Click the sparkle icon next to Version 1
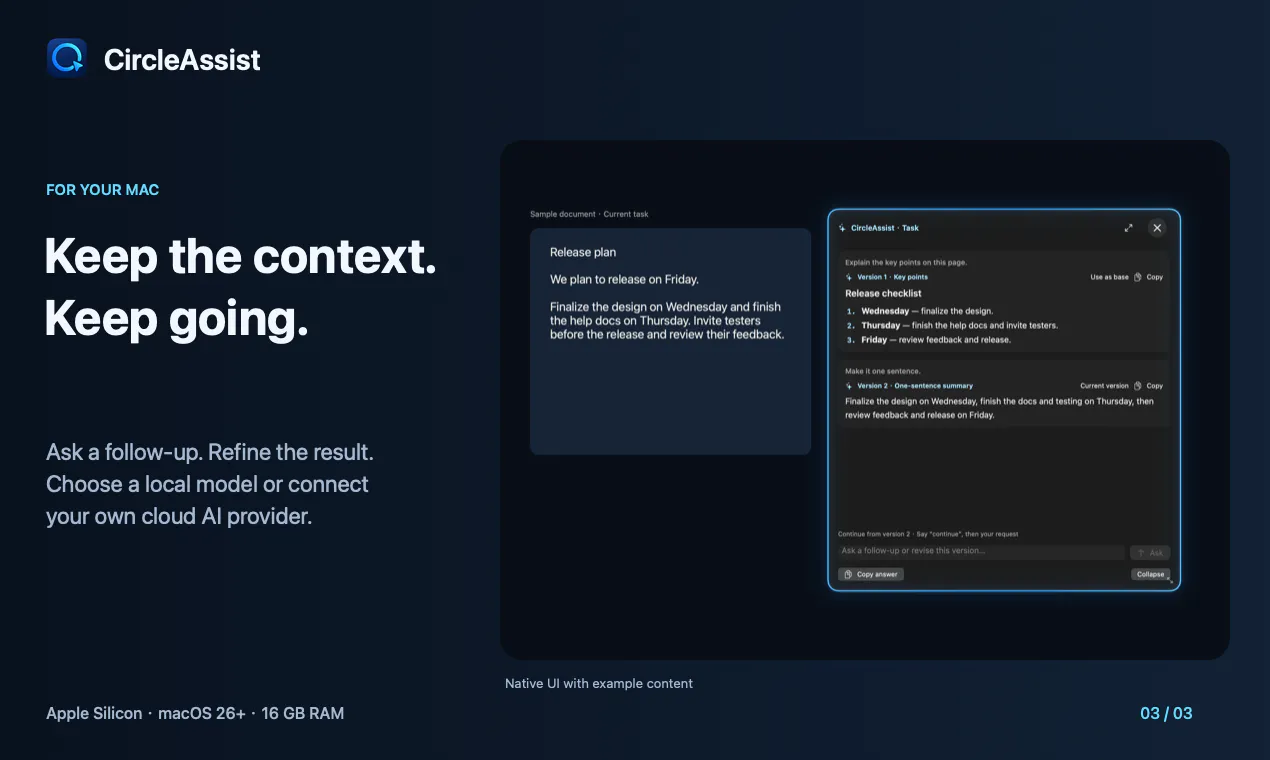 [849, 277]
